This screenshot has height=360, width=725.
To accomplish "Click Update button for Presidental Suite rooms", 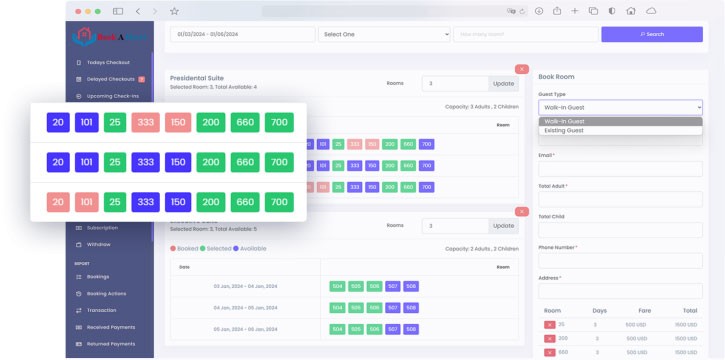I will [504, 84].
